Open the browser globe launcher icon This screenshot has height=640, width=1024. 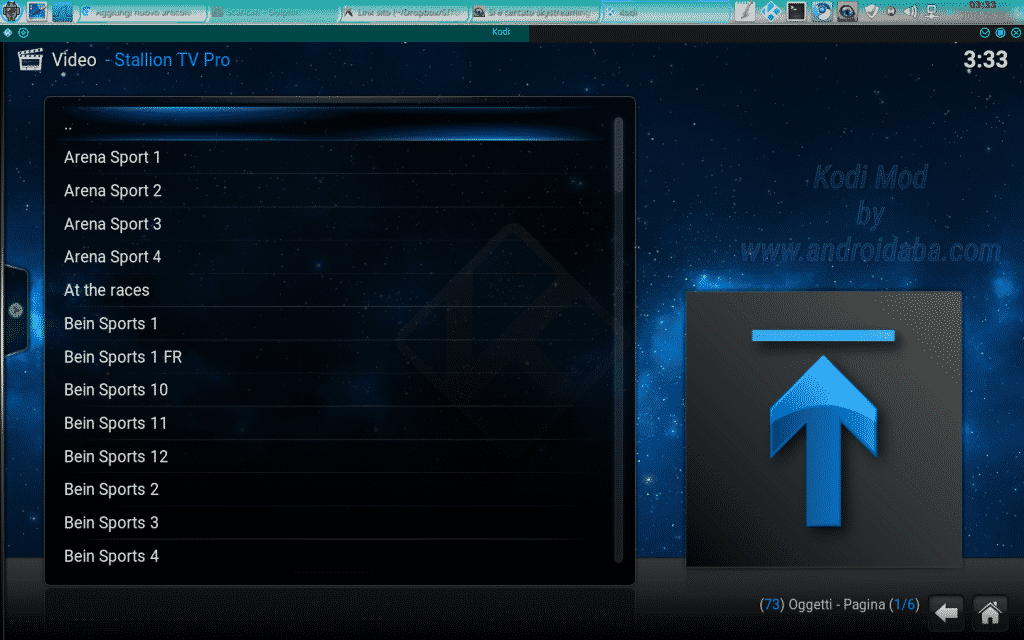click(822, 11)
